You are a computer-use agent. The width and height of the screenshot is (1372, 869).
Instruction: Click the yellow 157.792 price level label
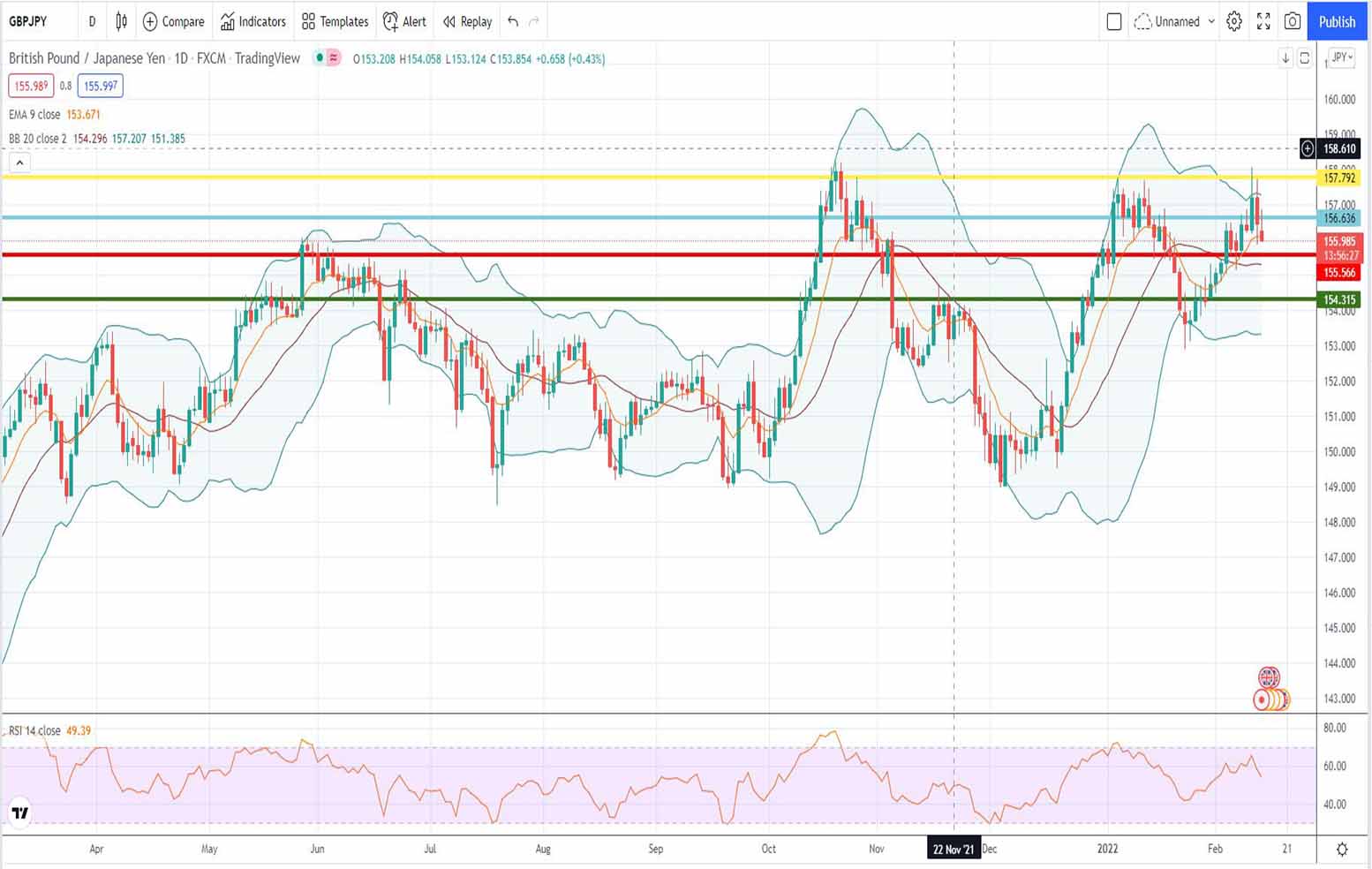(x=1339, y=178)
